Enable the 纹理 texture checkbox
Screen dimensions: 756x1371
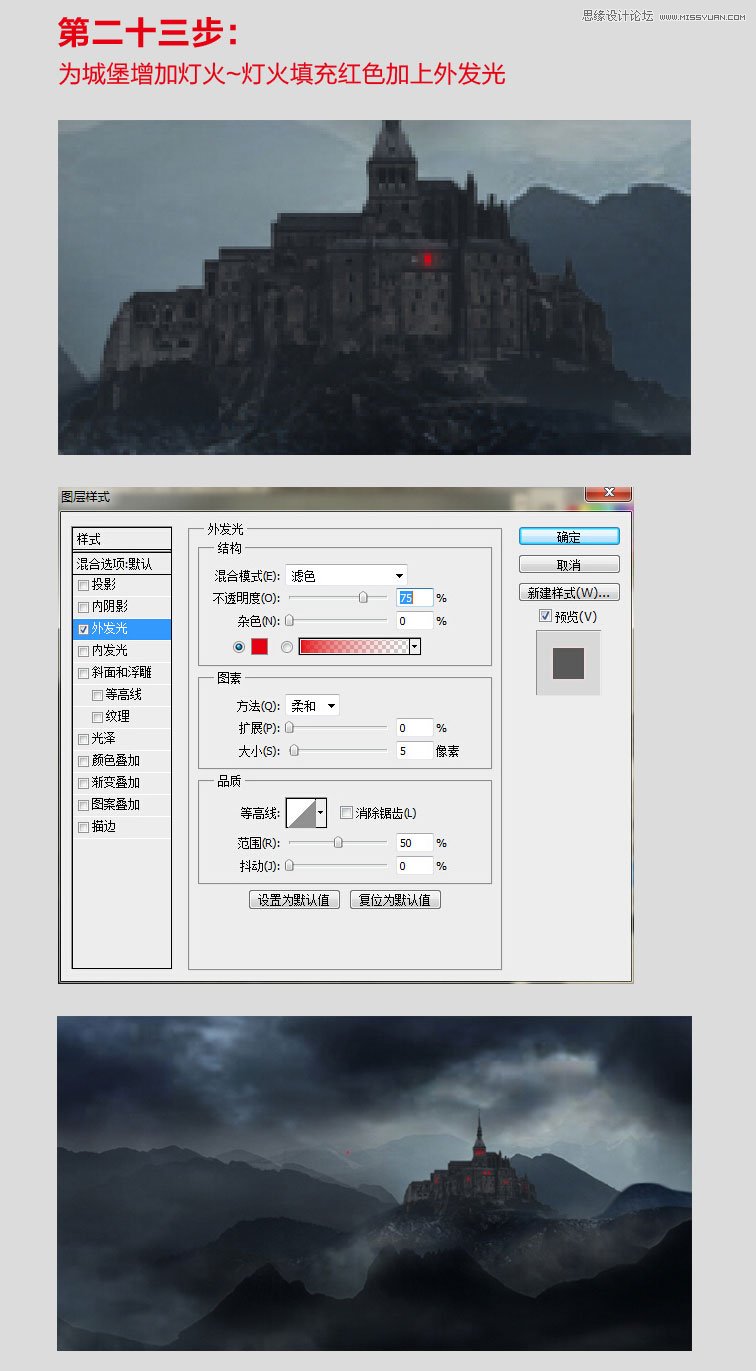coord(97,718)
